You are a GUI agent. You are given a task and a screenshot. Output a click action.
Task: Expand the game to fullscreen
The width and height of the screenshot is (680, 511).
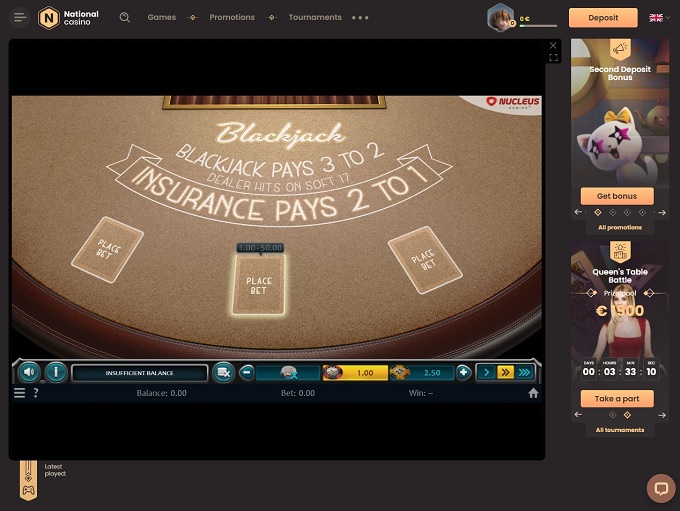[554, 58]
